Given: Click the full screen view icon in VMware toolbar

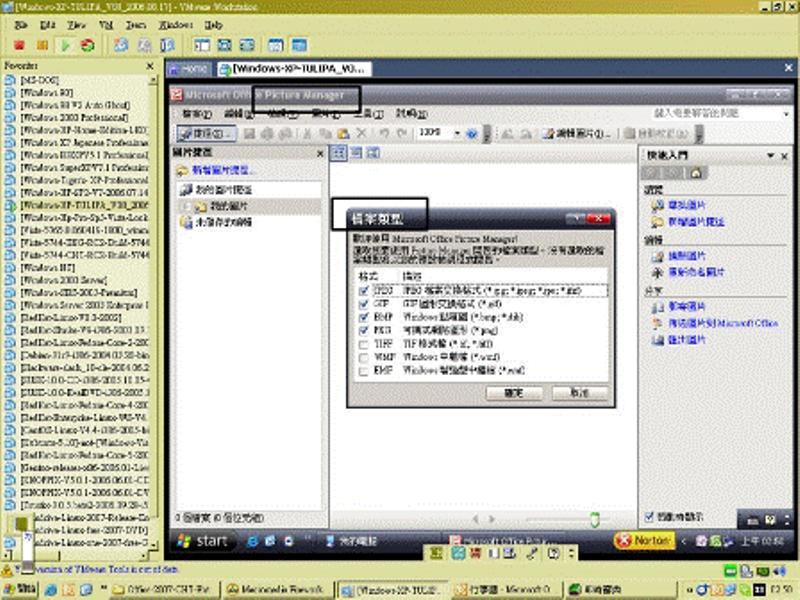Looking at the screenshot, I should point(224,45).
